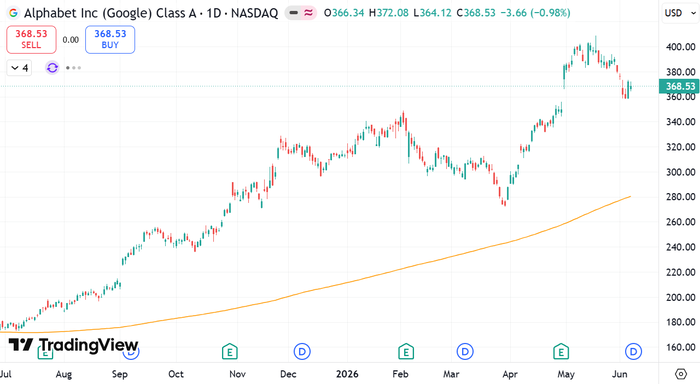Screen dimensions: 700x384
Task: Click the 340.00 price axis label
Action: pos(680,122)
